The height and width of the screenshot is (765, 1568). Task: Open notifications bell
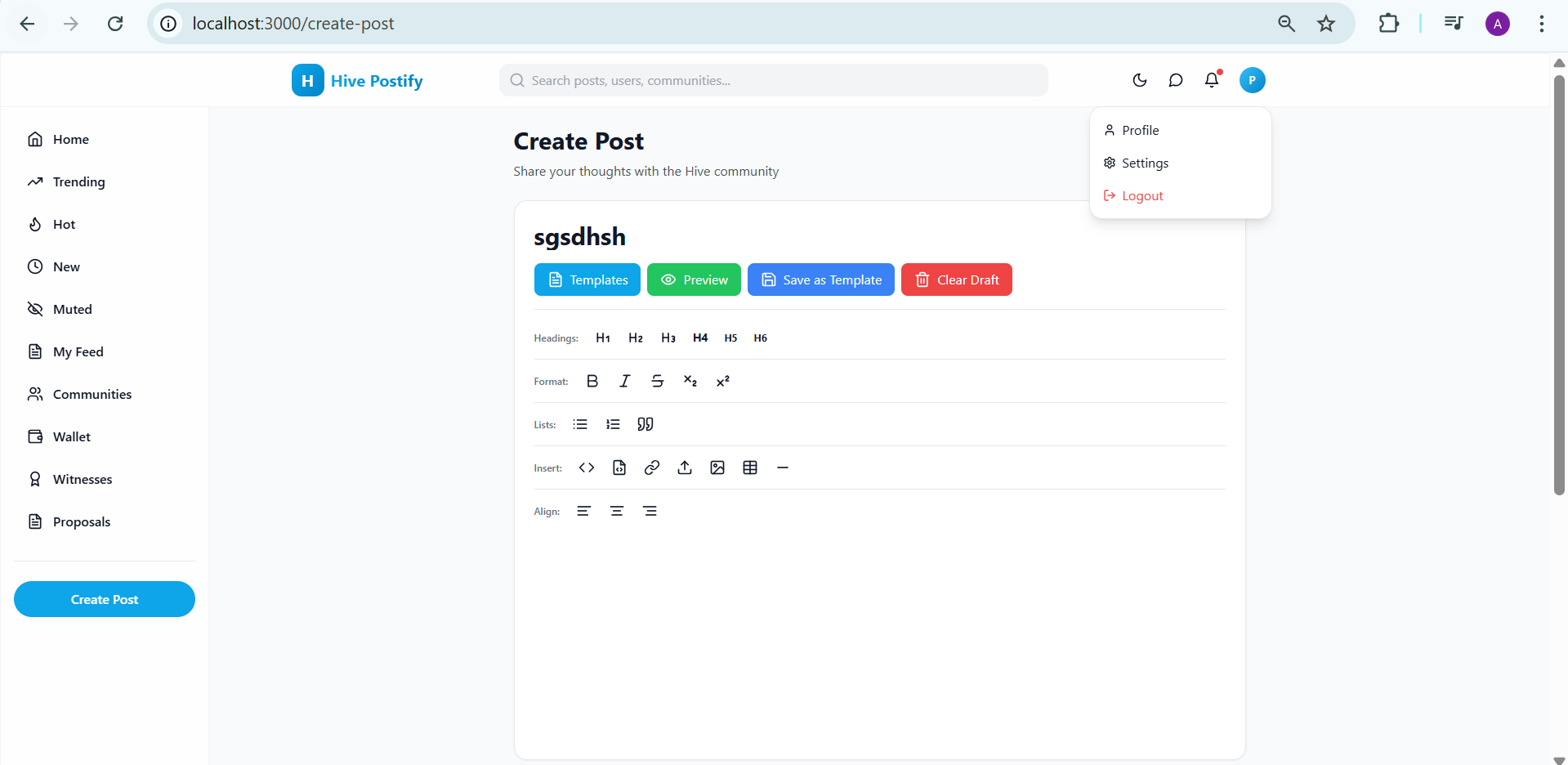(1212, 80)
